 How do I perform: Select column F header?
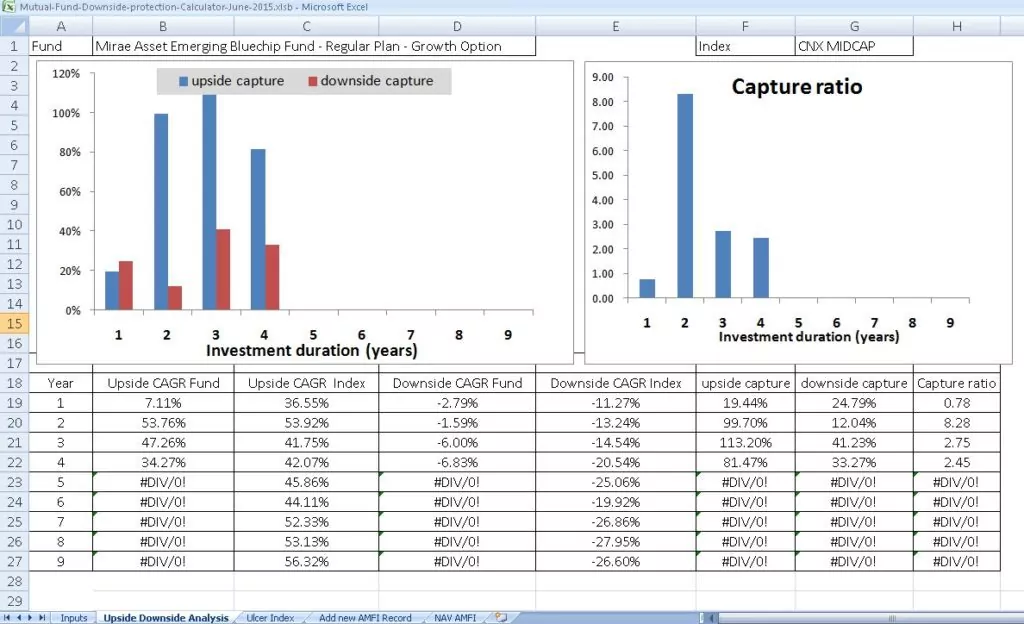[x=745, y=26]
